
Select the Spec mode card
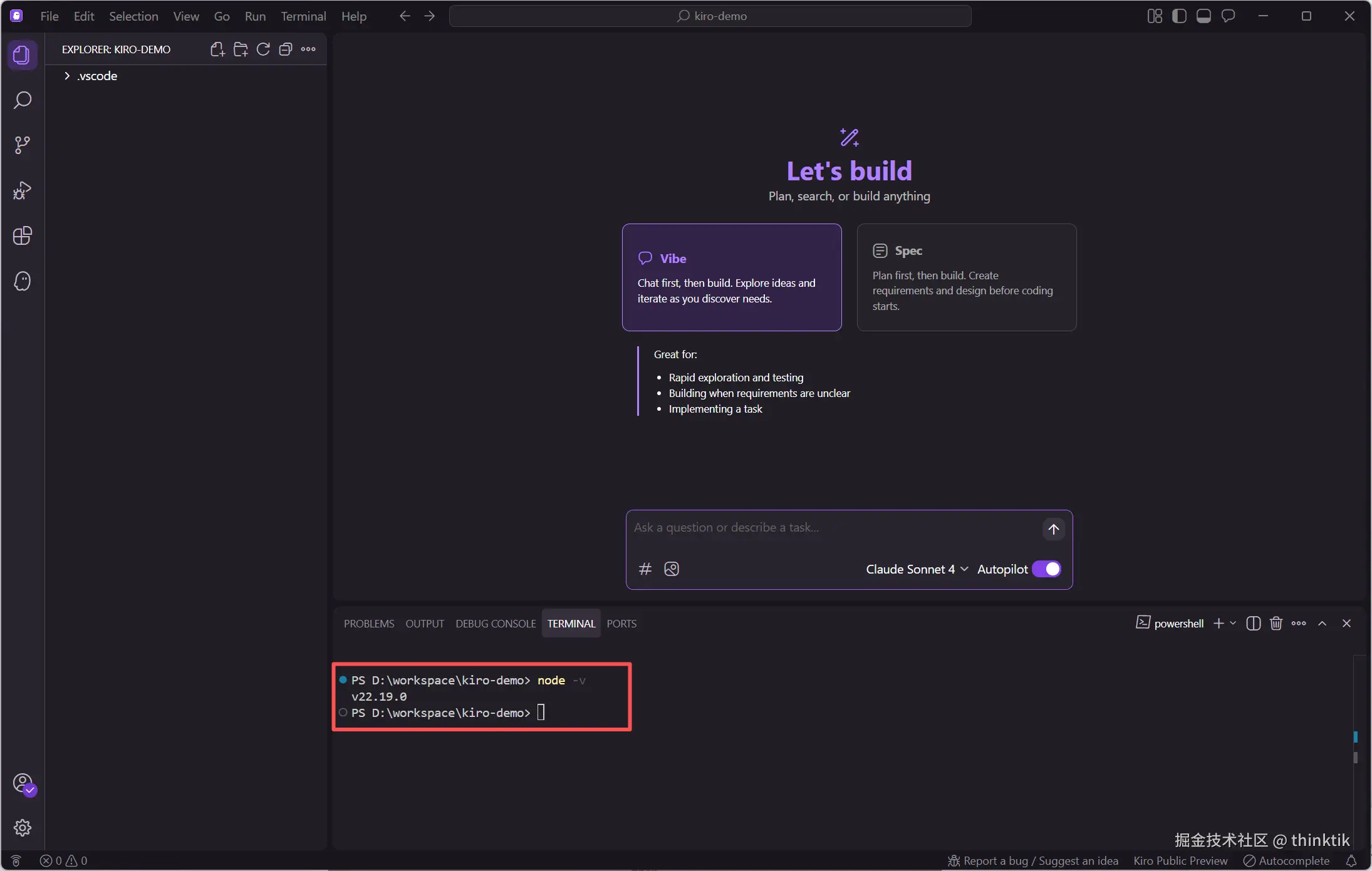click(966, 277)
